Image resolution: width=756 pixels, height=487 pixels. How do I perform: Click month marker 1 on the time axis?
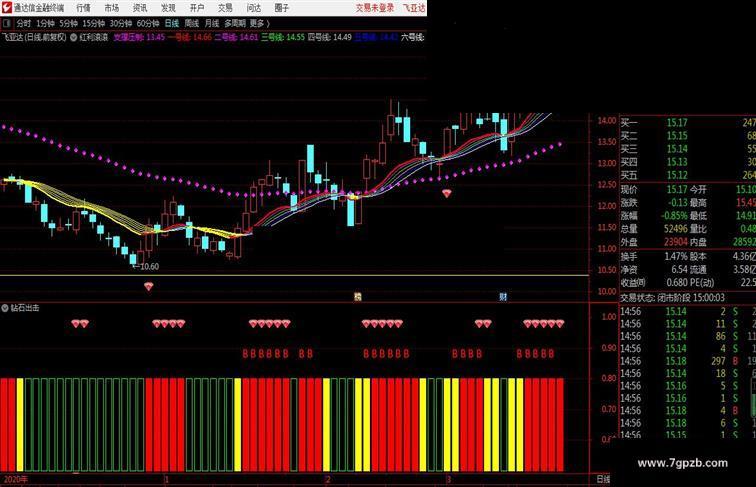(x=166, y=479)
